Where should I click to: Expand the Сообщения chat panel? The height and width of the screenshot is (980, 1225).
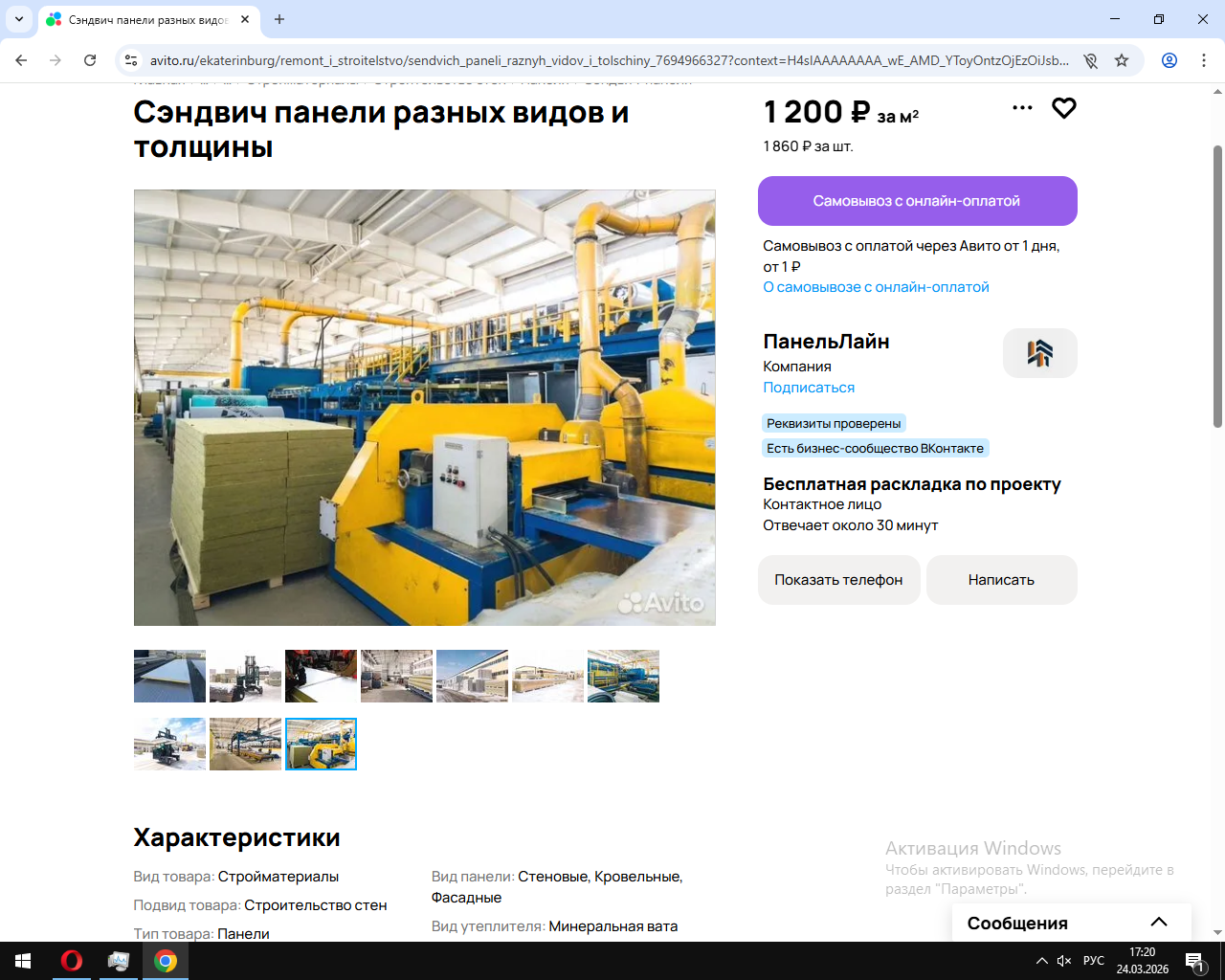(1159, 923)
